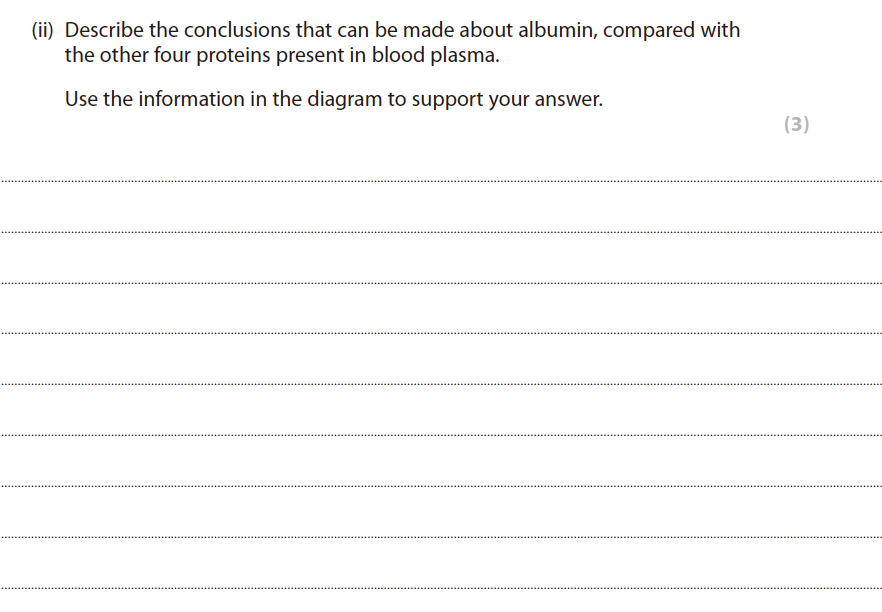
Task: Click the sixth dotted answer line
Action: (441, 435)
